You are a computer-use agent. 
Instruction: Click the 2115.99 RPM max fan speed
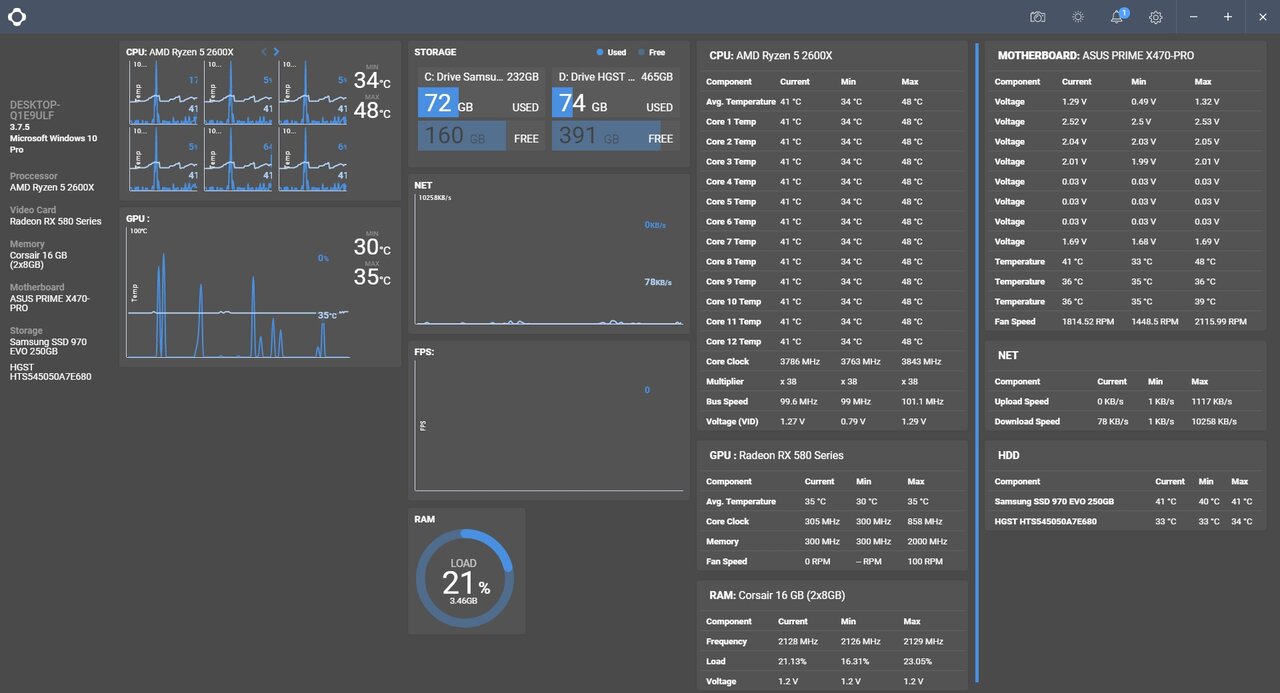click(x=1219, y=322)
